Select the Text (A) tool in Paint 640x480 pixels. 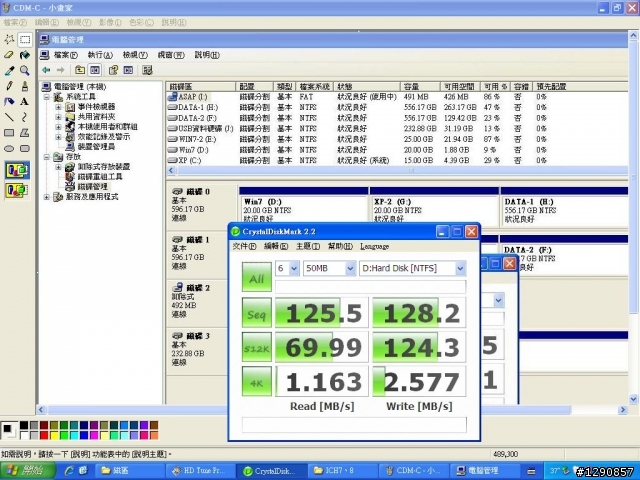(25, 102)
